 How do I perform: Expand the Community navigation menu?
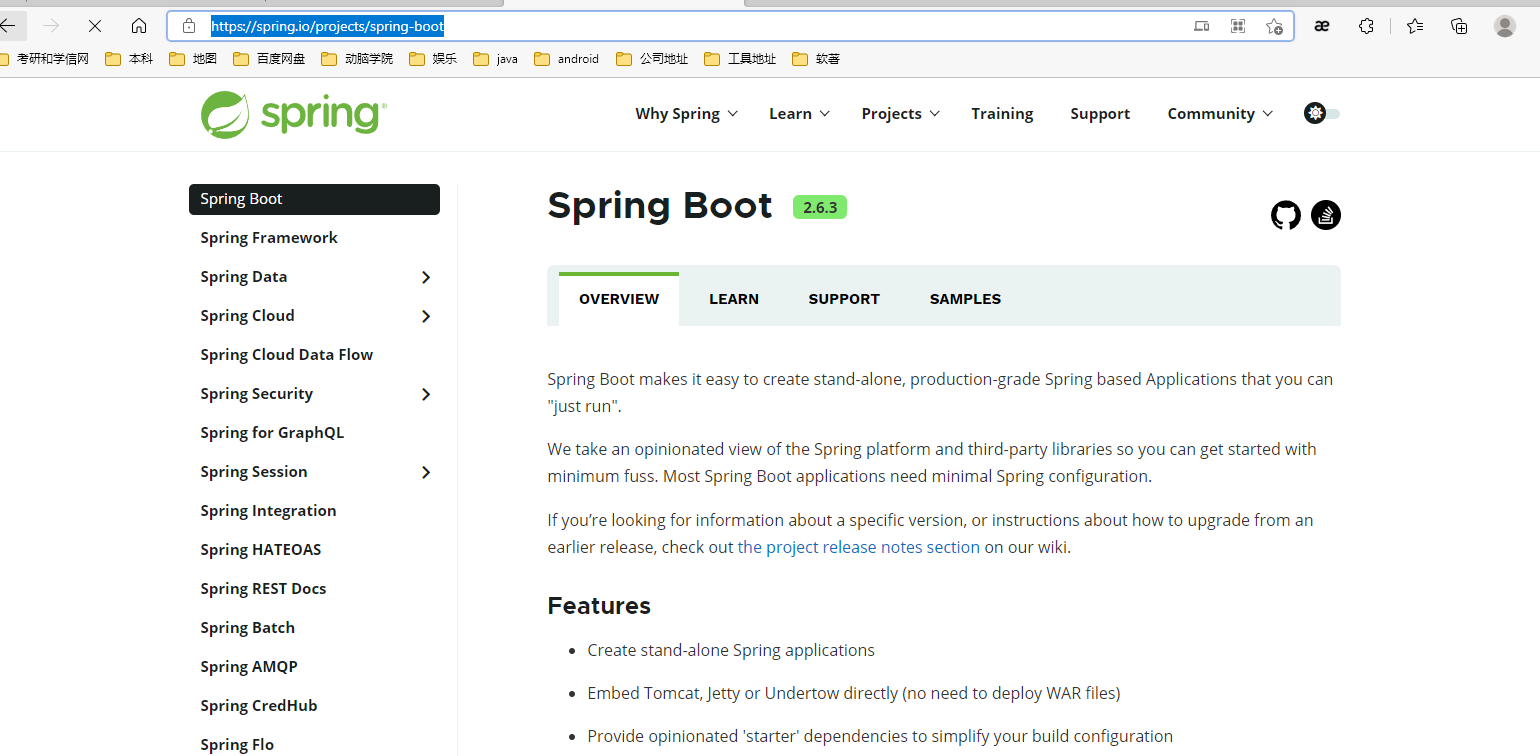tap(1220, 114)
